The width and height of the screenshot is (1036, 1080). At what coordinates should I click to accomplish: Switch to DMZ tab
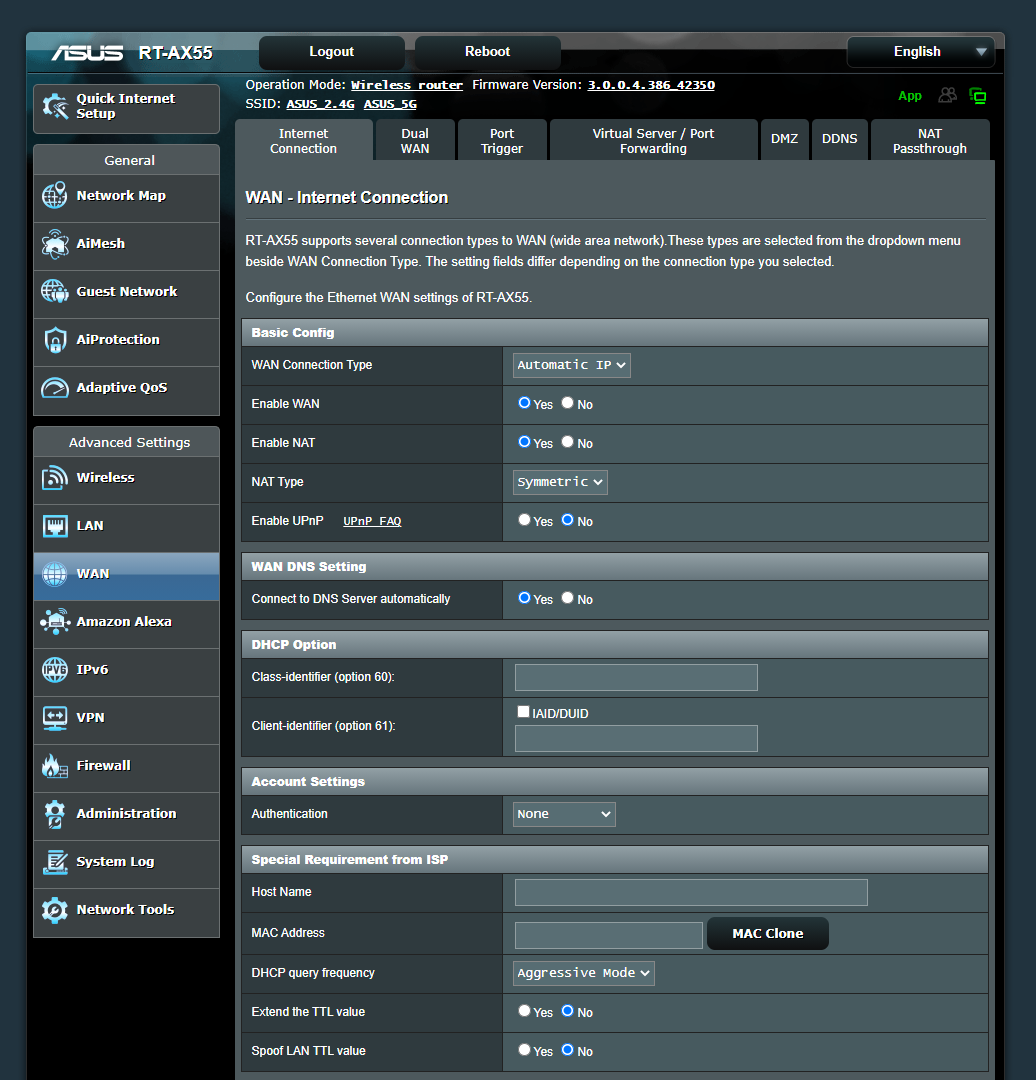point(785,139)
